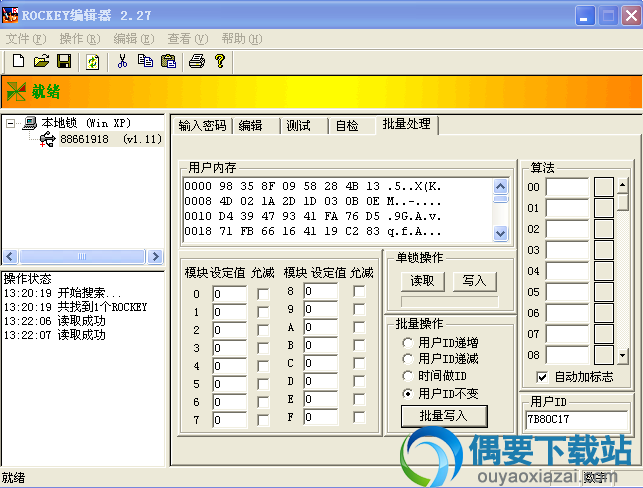Click the Paste clipboard icon
Viewport: 643px width, 488px height.
pyautogui.click(x=169, y=61)
